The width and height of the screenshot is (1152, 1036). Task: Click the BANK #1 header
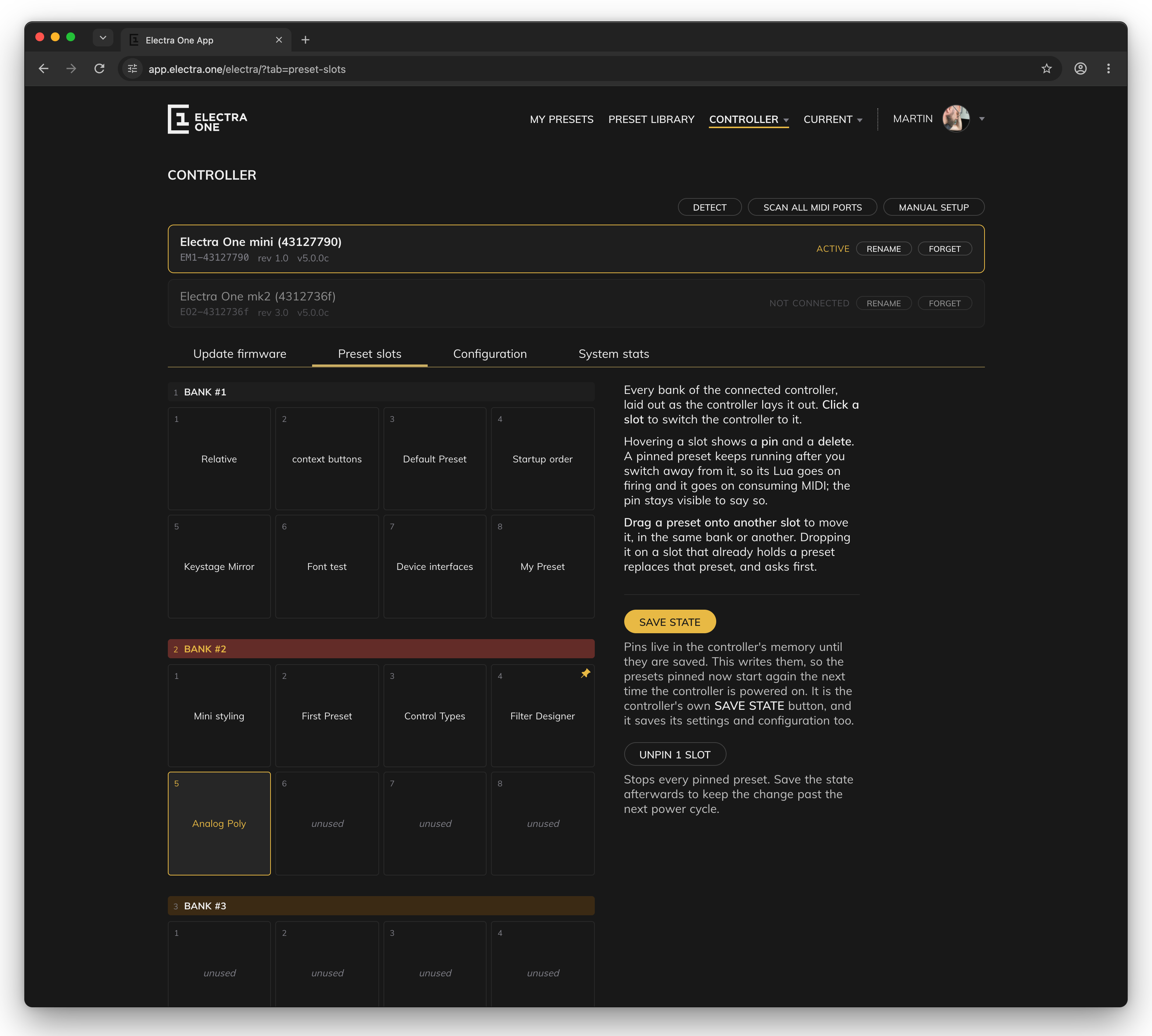[x=381, y=392]
